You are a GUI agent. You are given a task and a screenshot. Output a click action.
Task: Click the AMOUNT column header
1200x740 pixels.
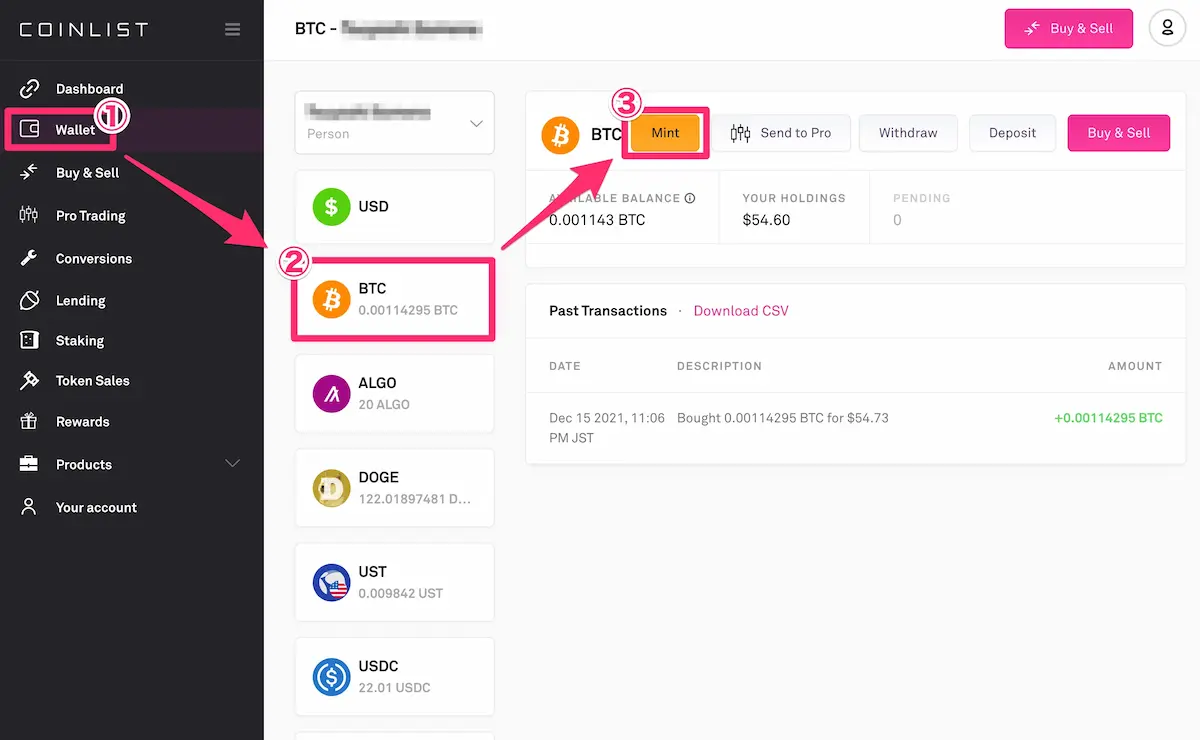tap(1135, 366)
